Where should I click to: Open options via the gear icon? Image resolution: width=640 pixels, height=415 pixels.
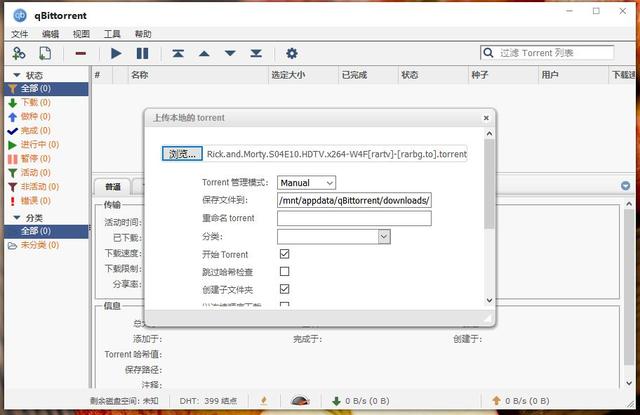292,53
